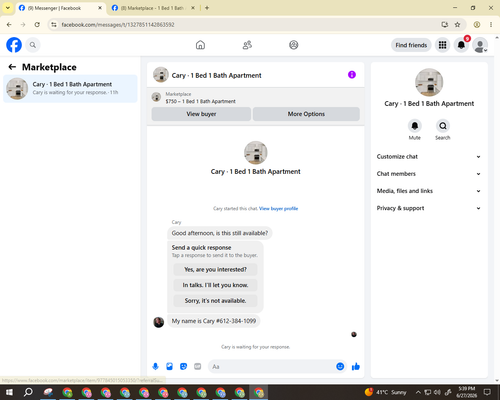Viewport: 500px width, 400px height.
Task: Open the Windows Start button
Action: tap(9, 392)
